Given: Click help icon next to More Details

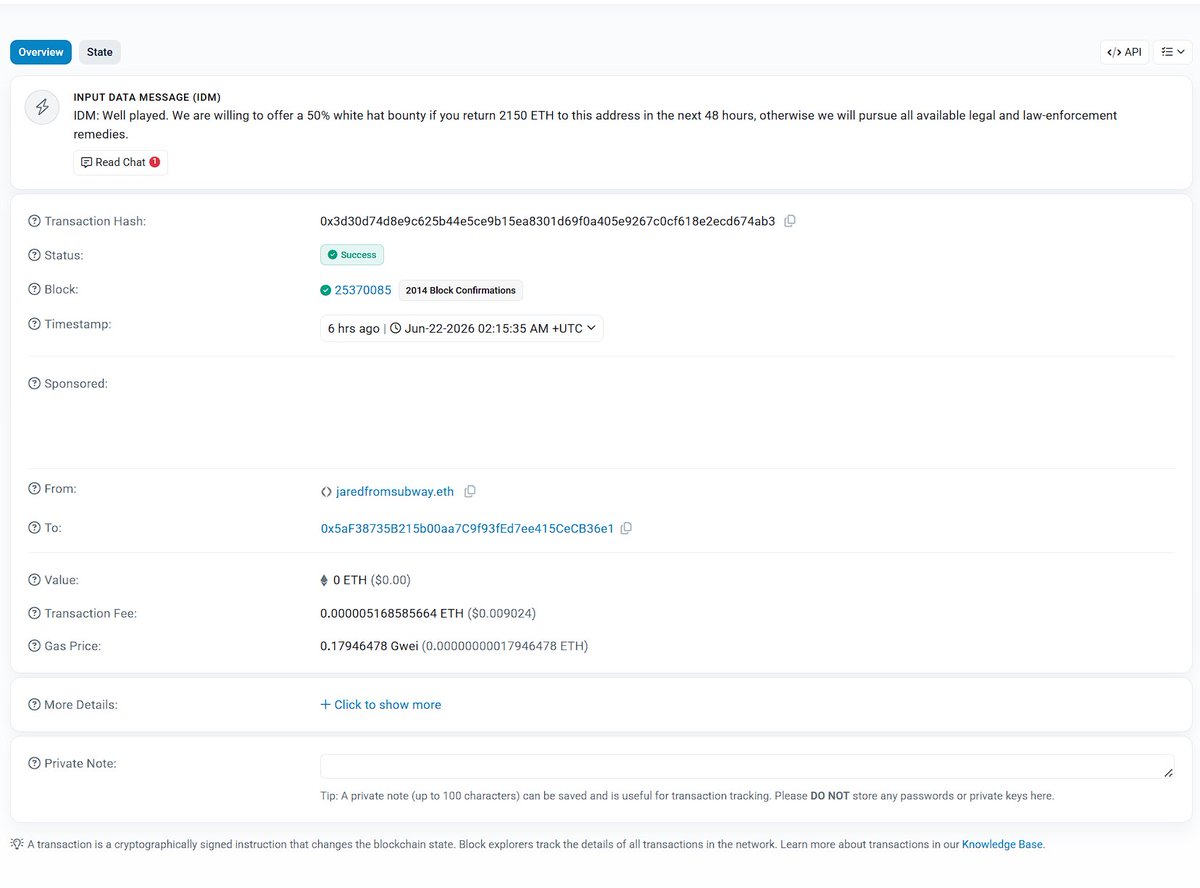Looking at the screenshot, I should [x=34, y=705].
